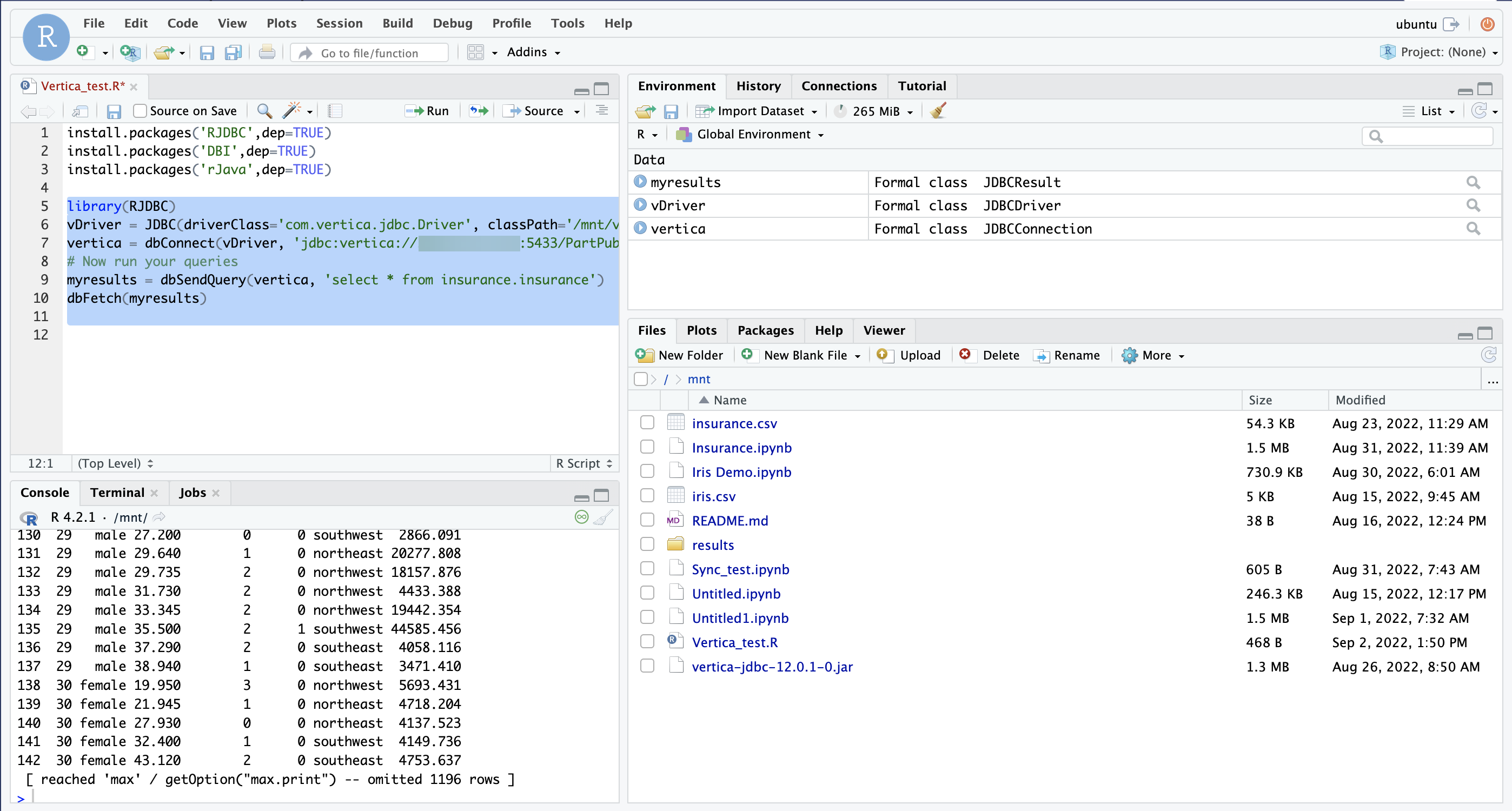Click the Workspace Panes grid icon
This screenshot has height=811, width=1512.
click(x=475, y=52)
